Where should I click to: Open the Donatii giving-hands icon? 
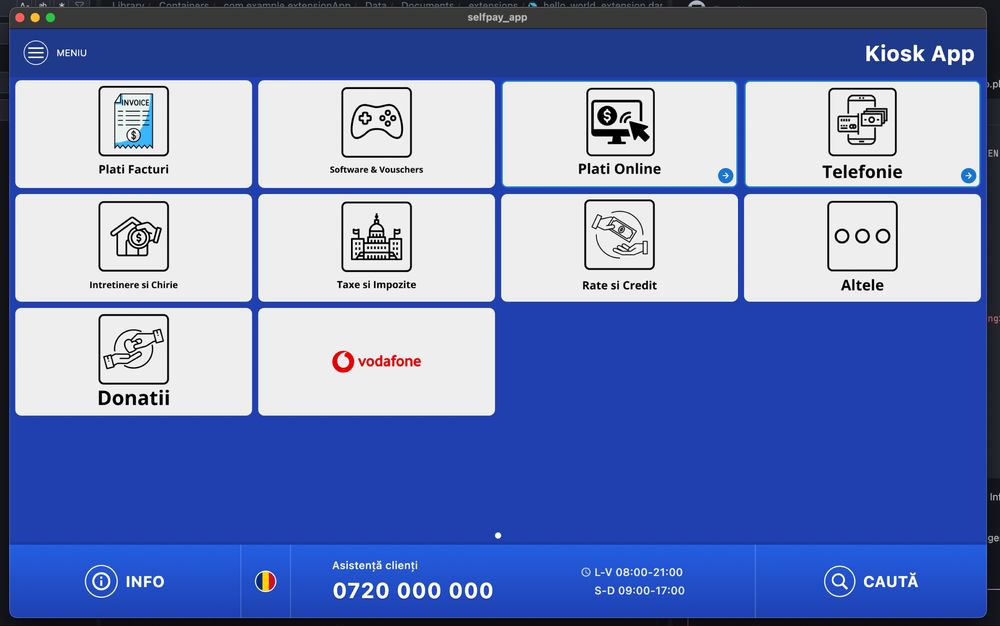click(x=134, y=349)
